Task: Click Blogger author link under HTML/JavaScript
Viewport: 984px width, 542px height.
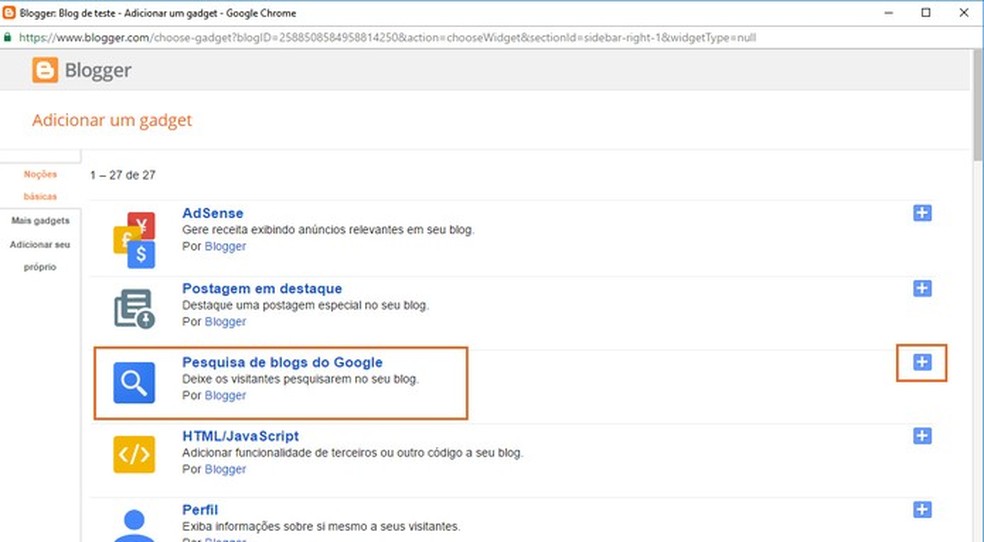Action: 225,469
